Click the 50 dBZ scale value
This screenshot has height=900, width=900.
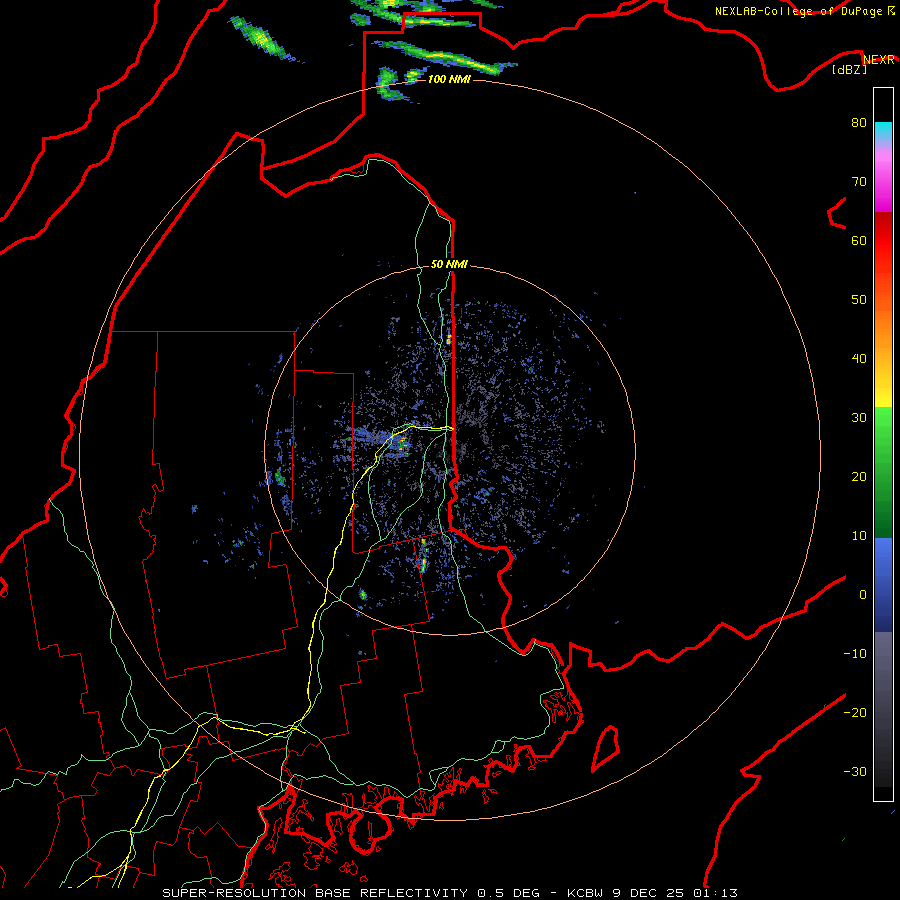(x=859, y=300)
